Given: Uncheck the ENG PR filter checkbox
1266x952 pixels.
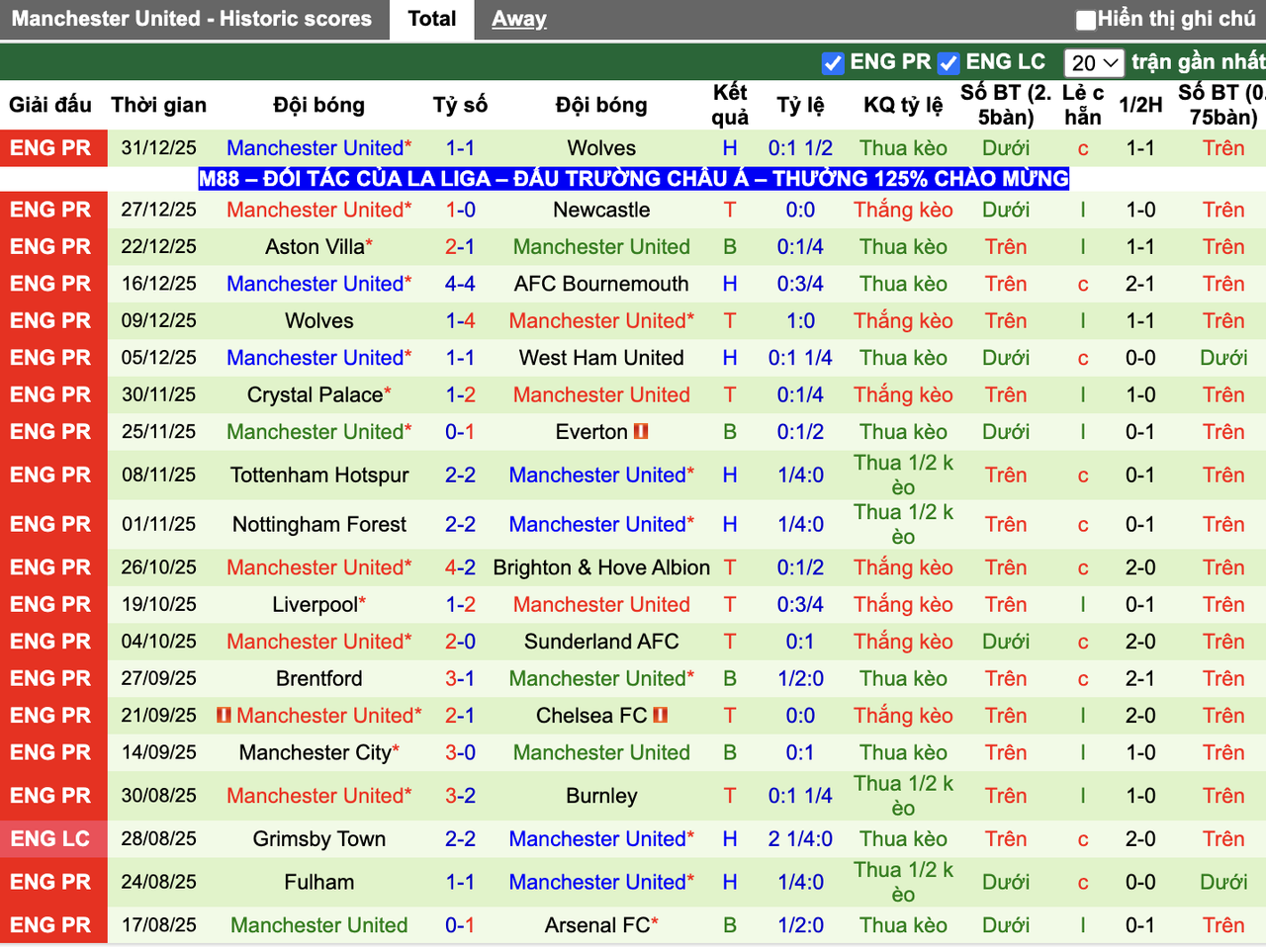Looking at the screenshot, I should (x=834, y=61).
